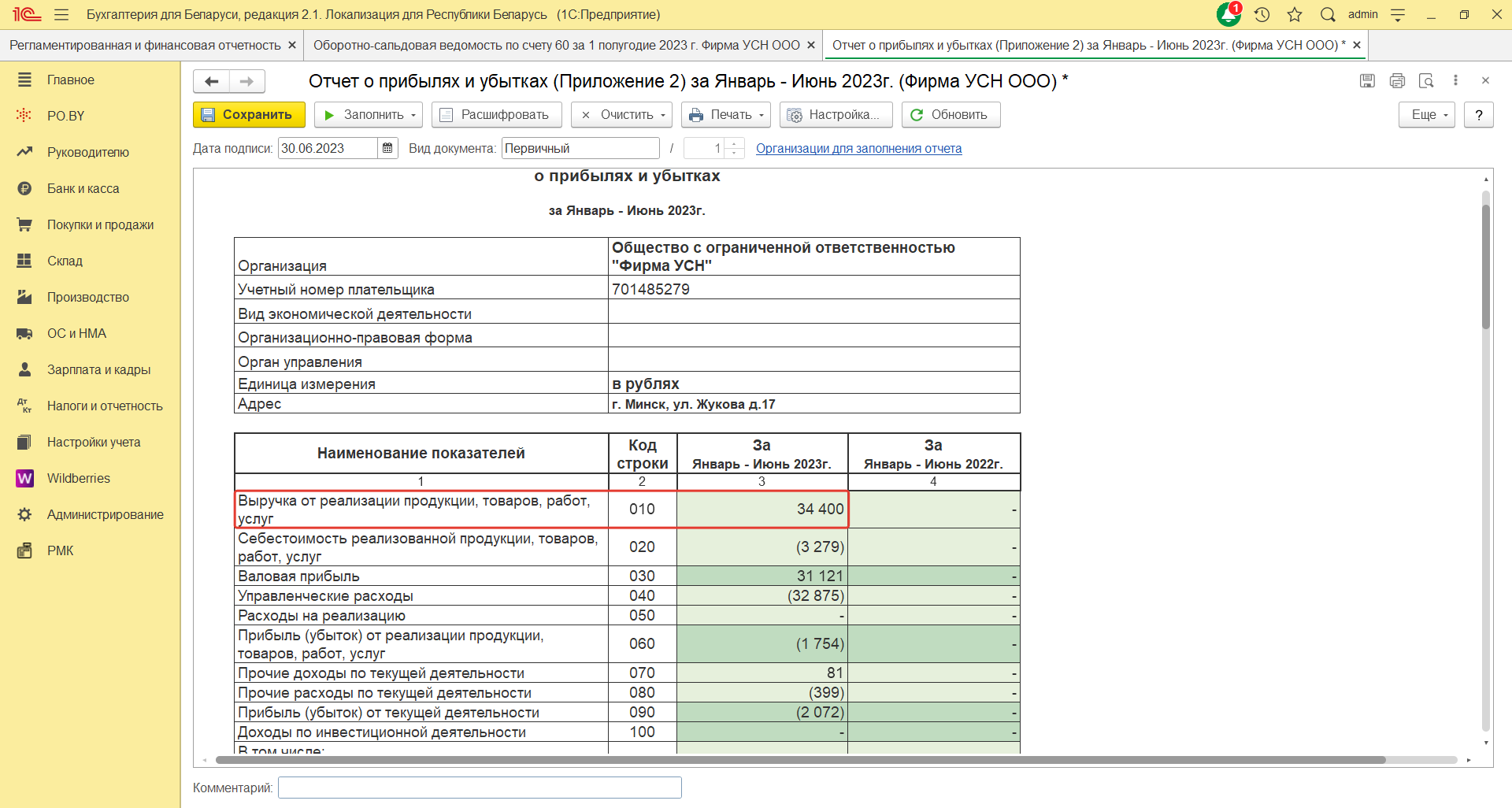Open the global search magnifier
The height and width of the screenshot is (808, 1512).
click(1328, 14)
